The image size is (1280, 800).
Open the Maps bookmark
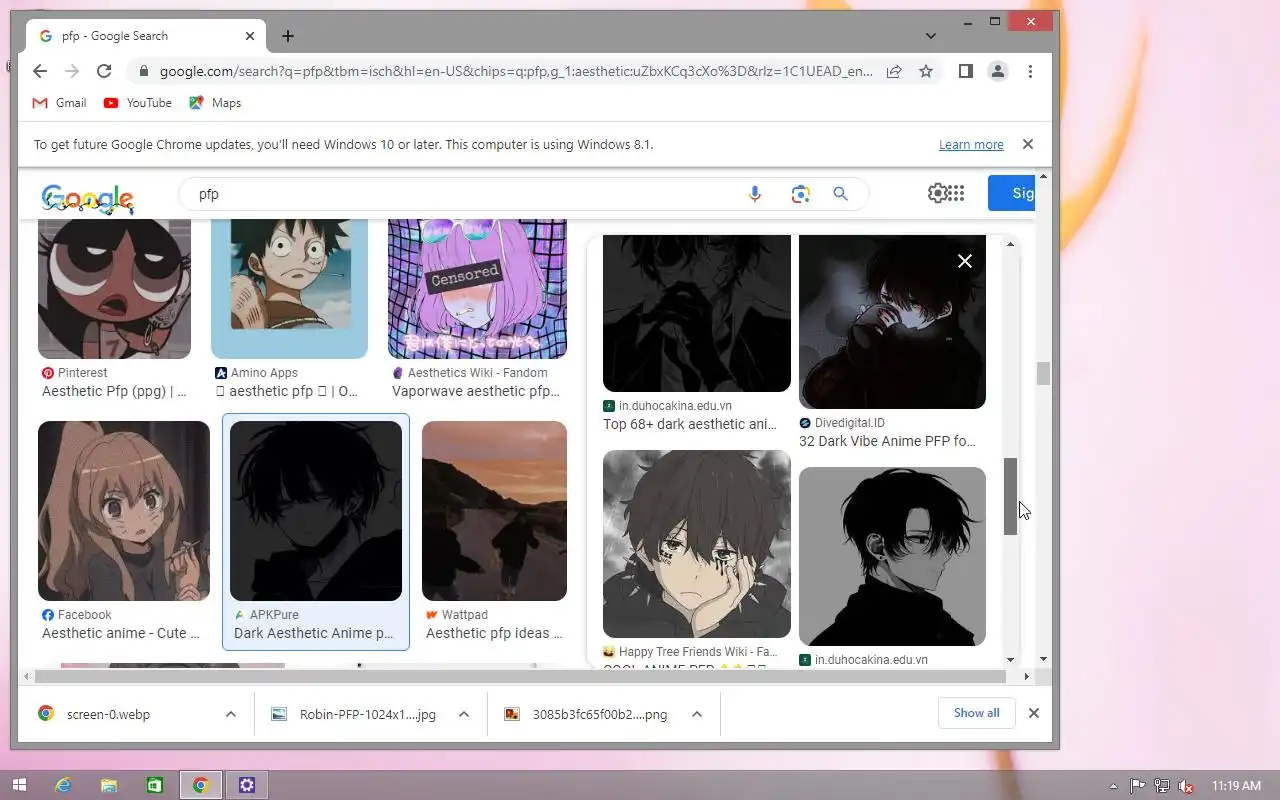(215, 103)
